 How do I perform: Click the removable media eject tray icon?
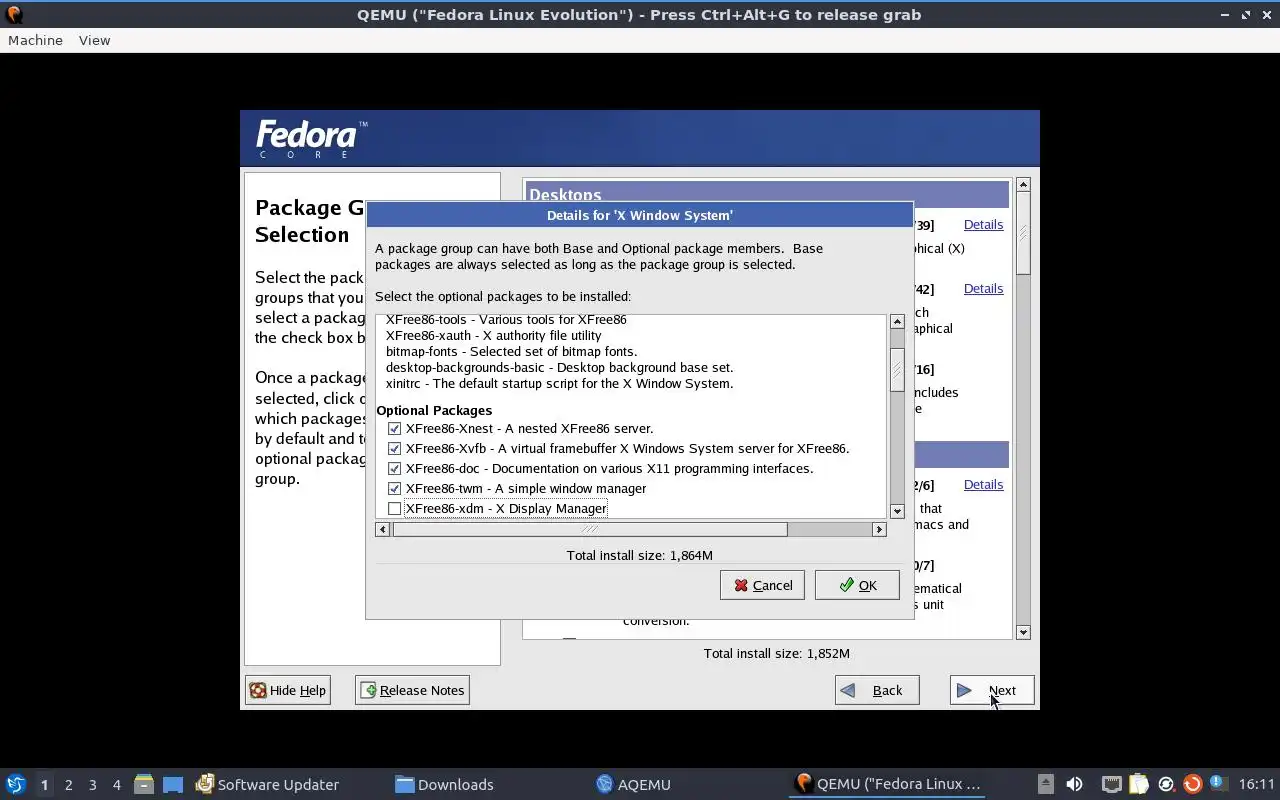(1045, 784)
